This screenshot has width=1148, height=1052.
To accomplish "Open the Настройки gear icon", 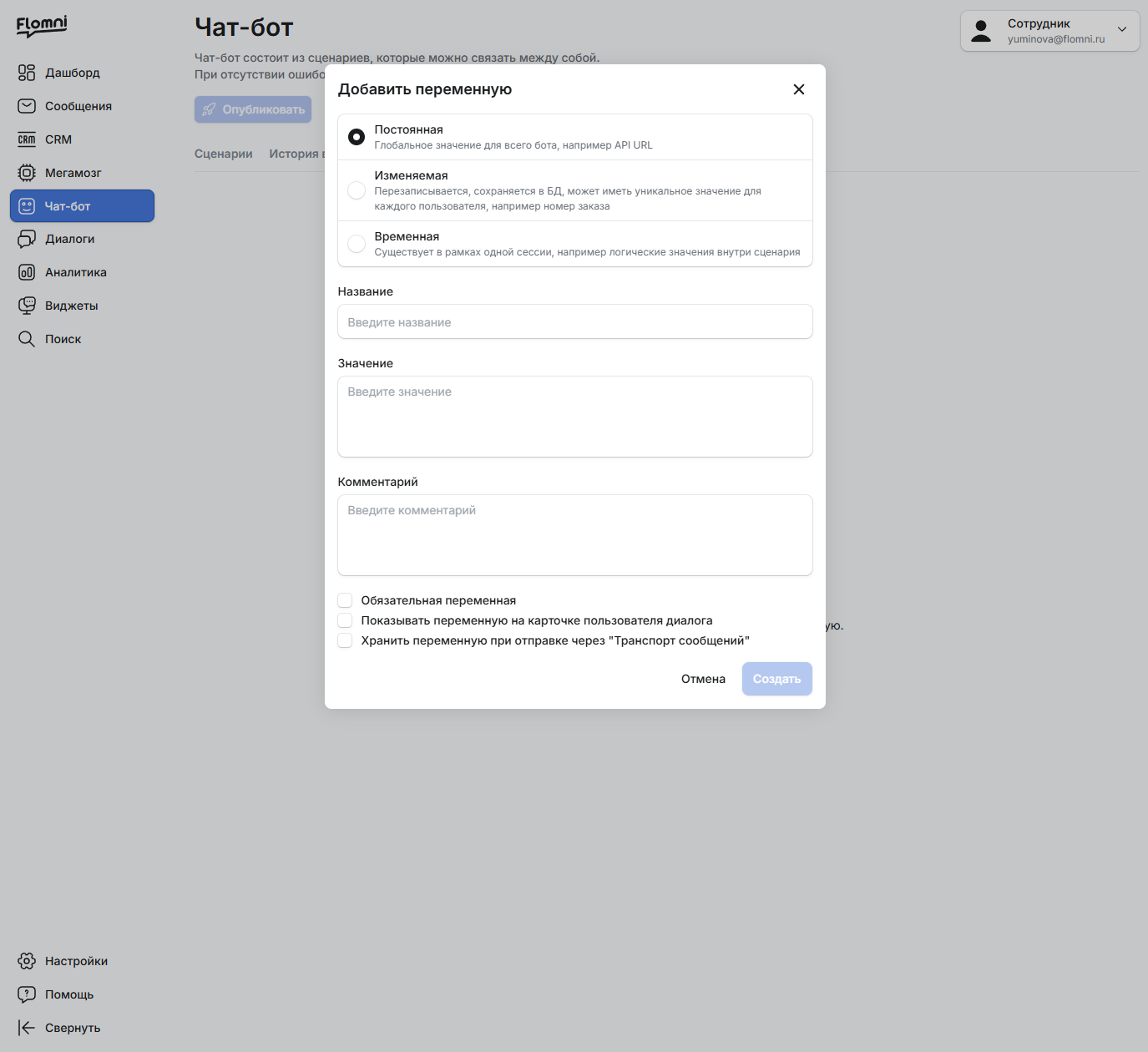I will tap(27, 961).
